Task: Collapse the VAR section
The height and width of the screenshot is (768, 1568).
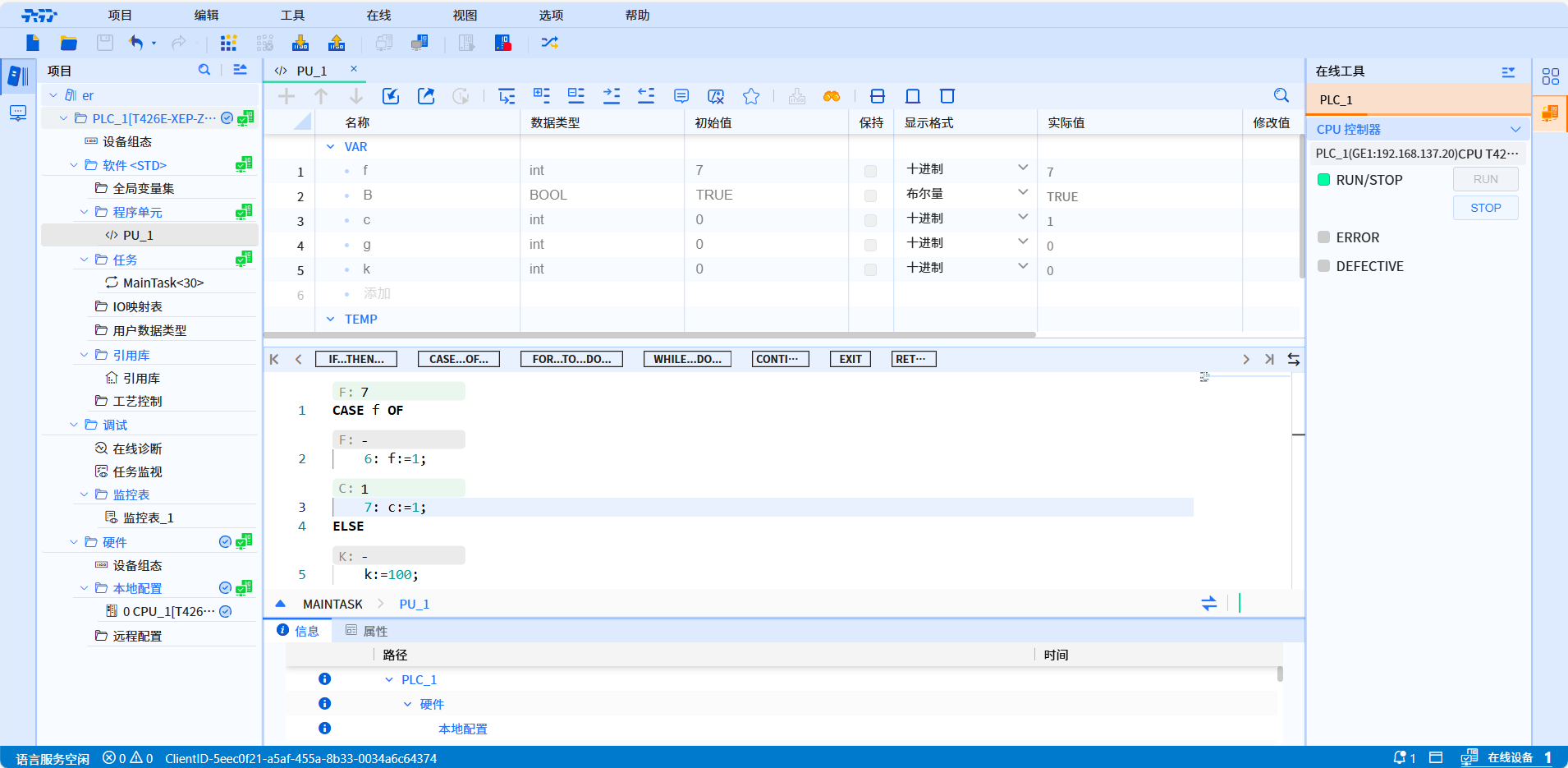Action: (331, 147)
